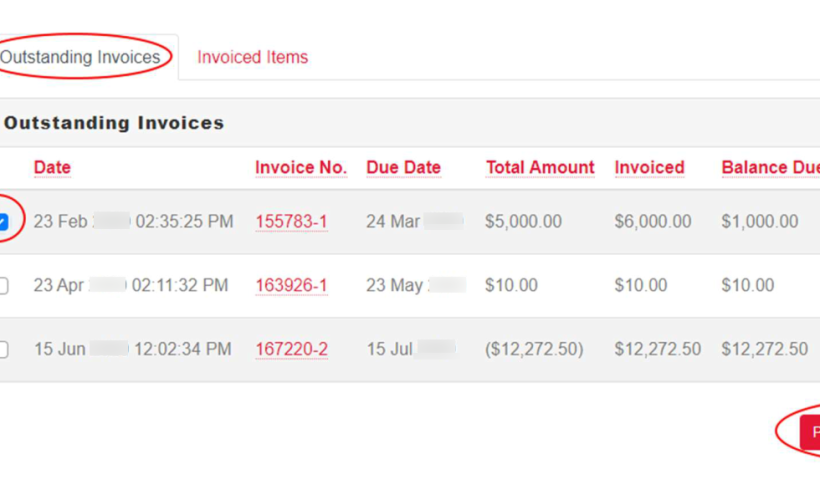
Task: Select the ($12,272.50) total amount cell
Action: (x=534, y=349)
